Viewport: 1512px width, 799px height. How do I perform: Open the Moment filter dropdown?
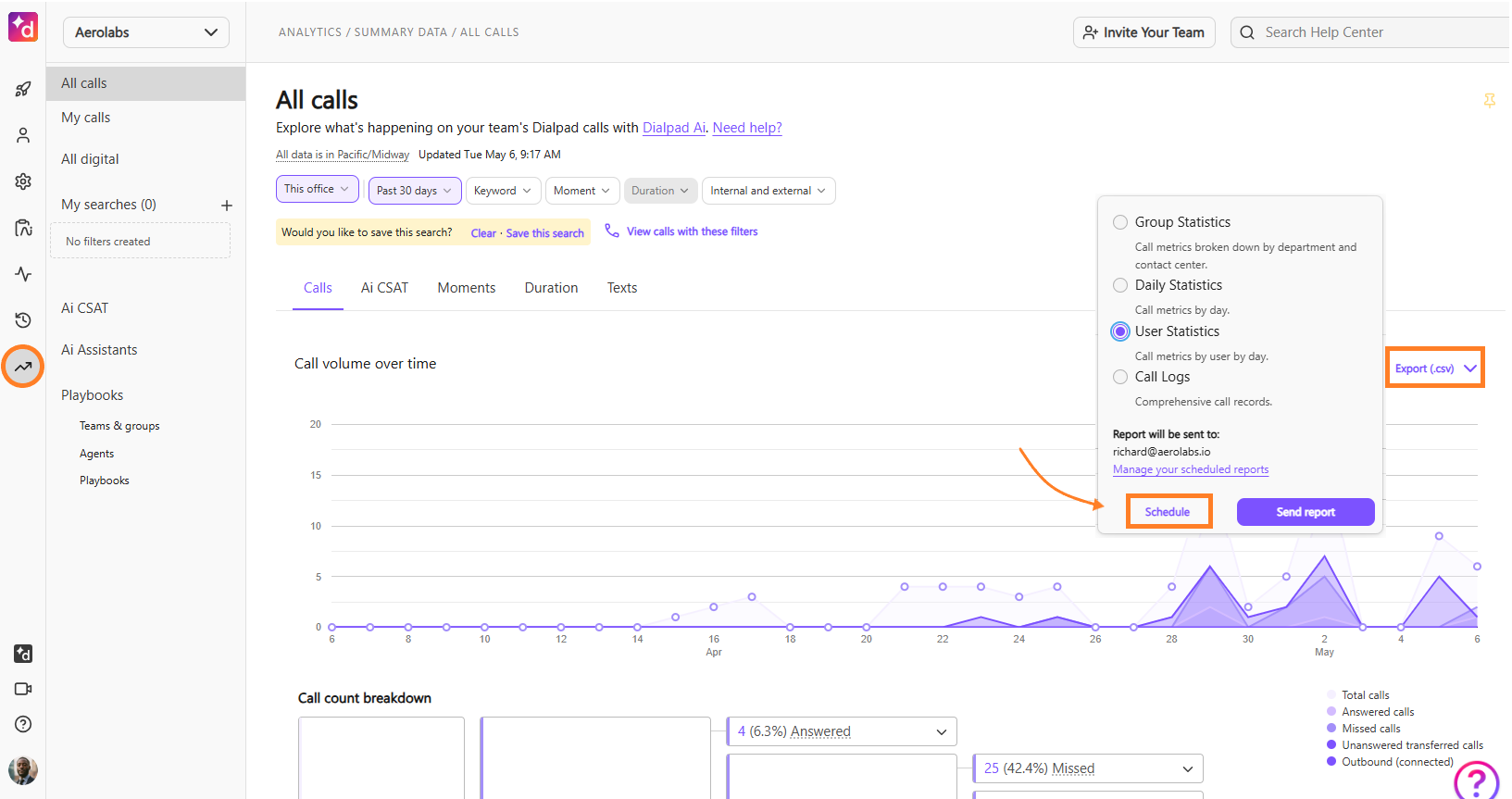click(582, 191)
